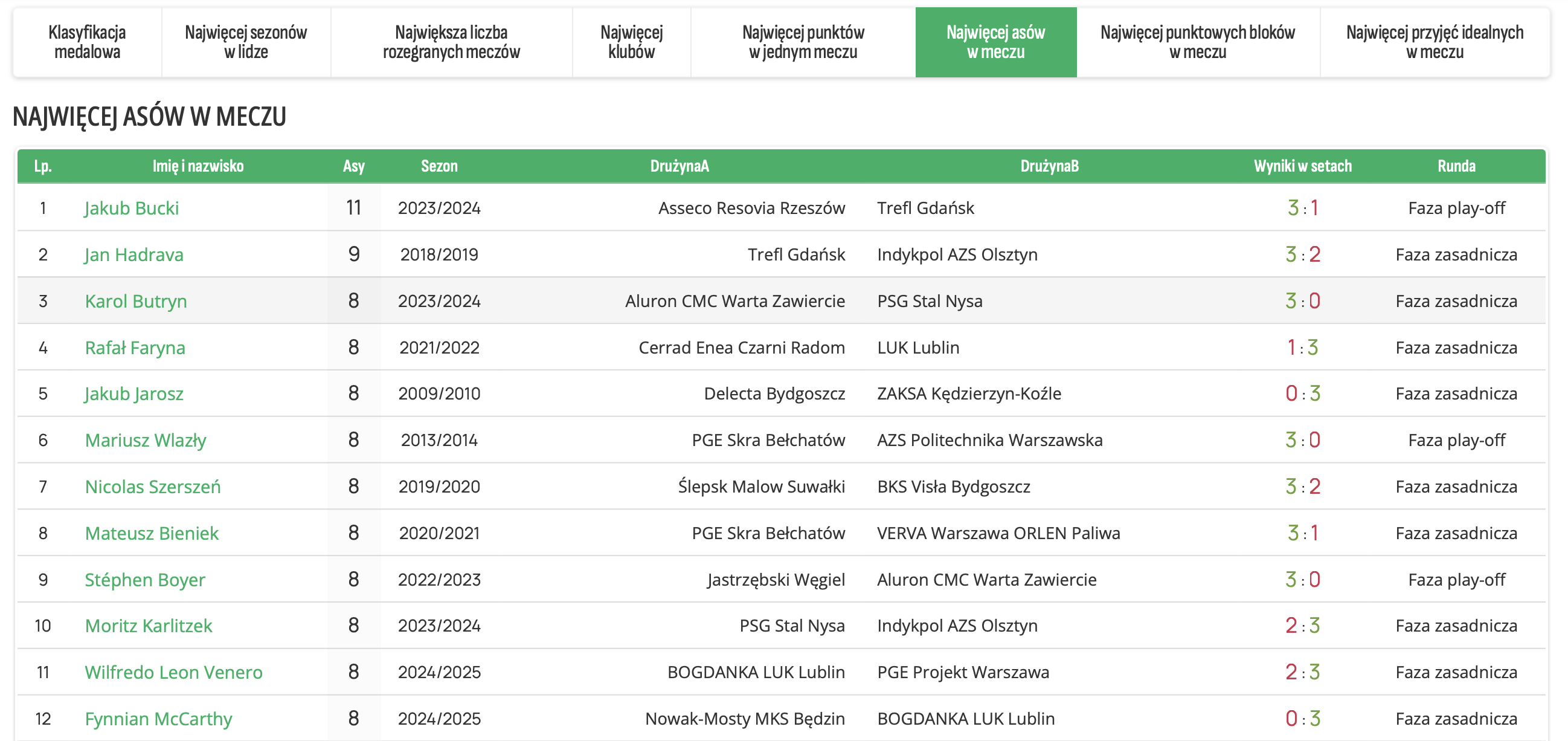
Task: Open Najwięcej punktowych bloków w meczu tab
Action: click(1197, 42)
